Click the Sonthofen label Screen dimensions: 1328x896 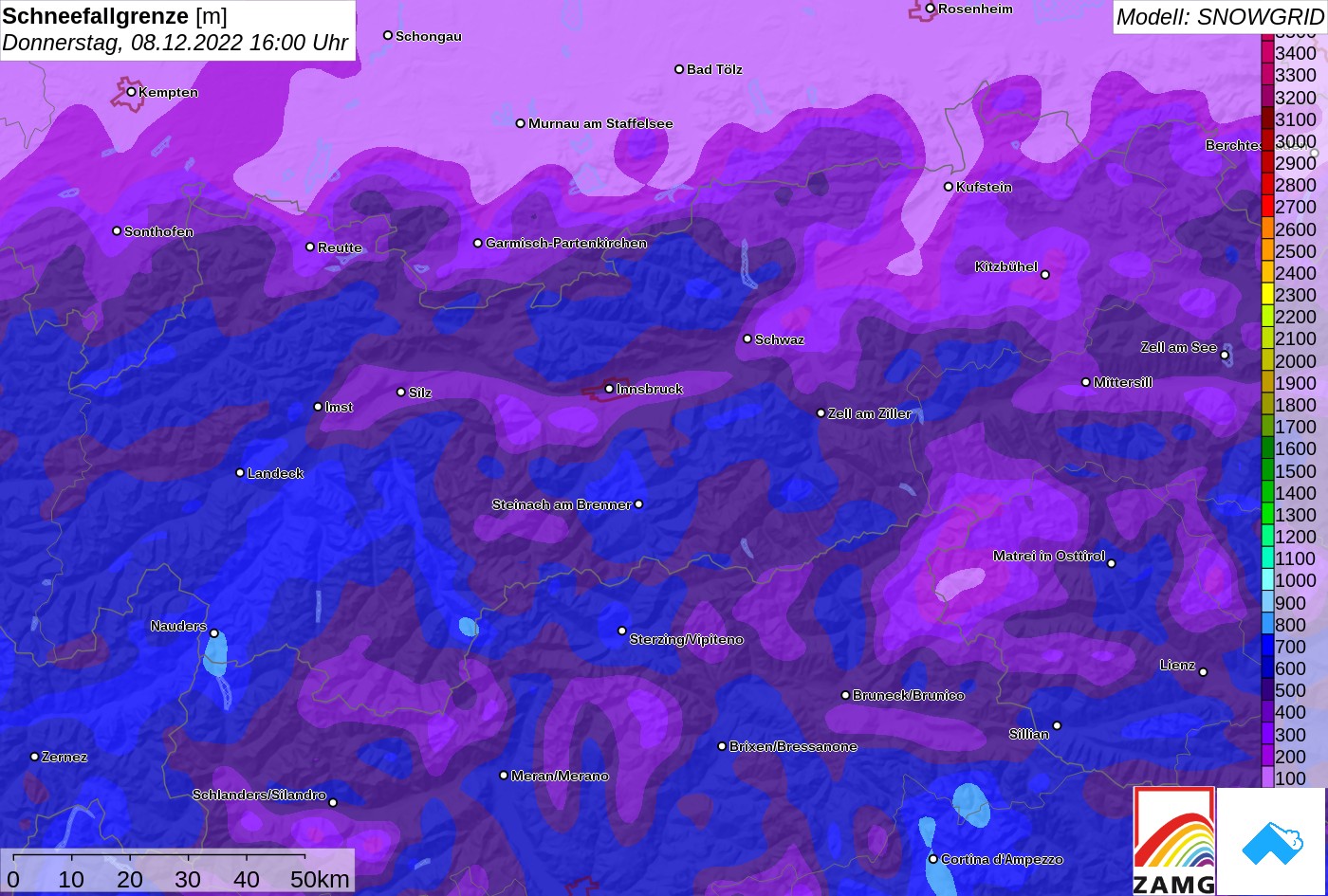[x=158, y=231]
